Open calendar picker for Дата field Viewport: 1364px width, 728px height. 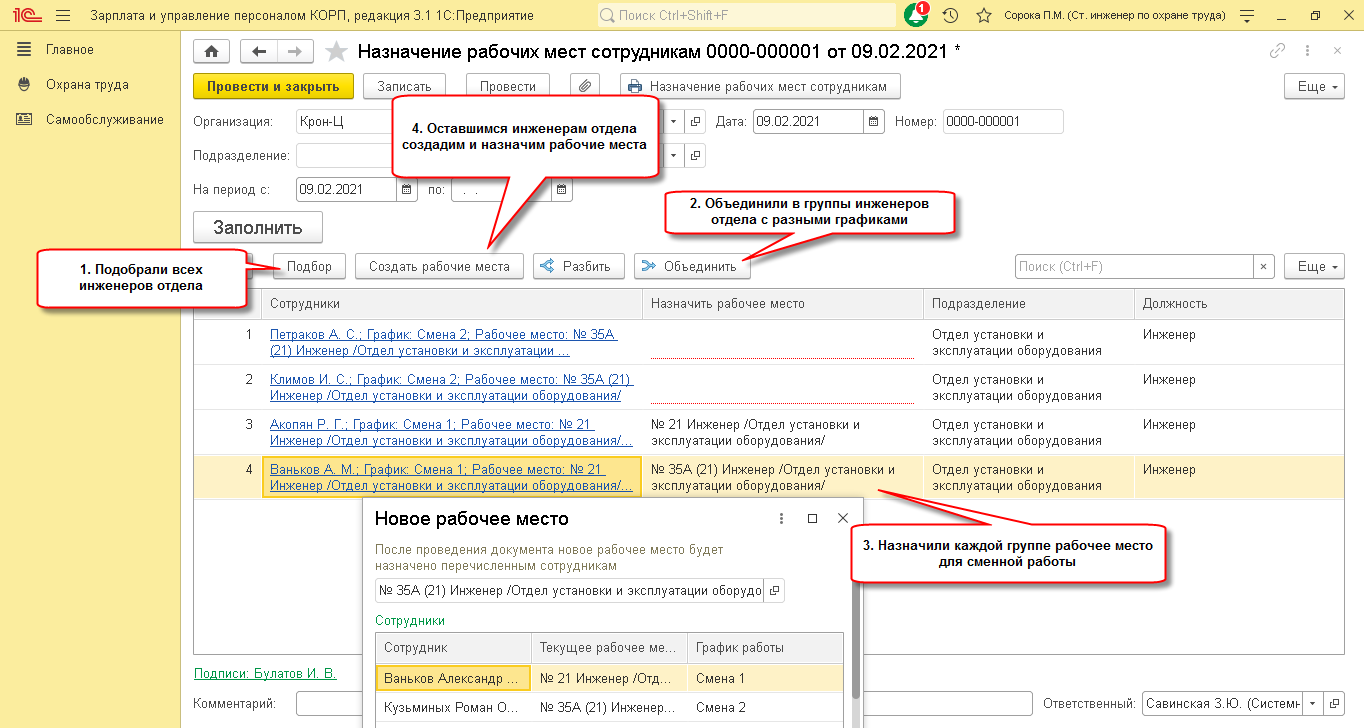pos(875,122)
